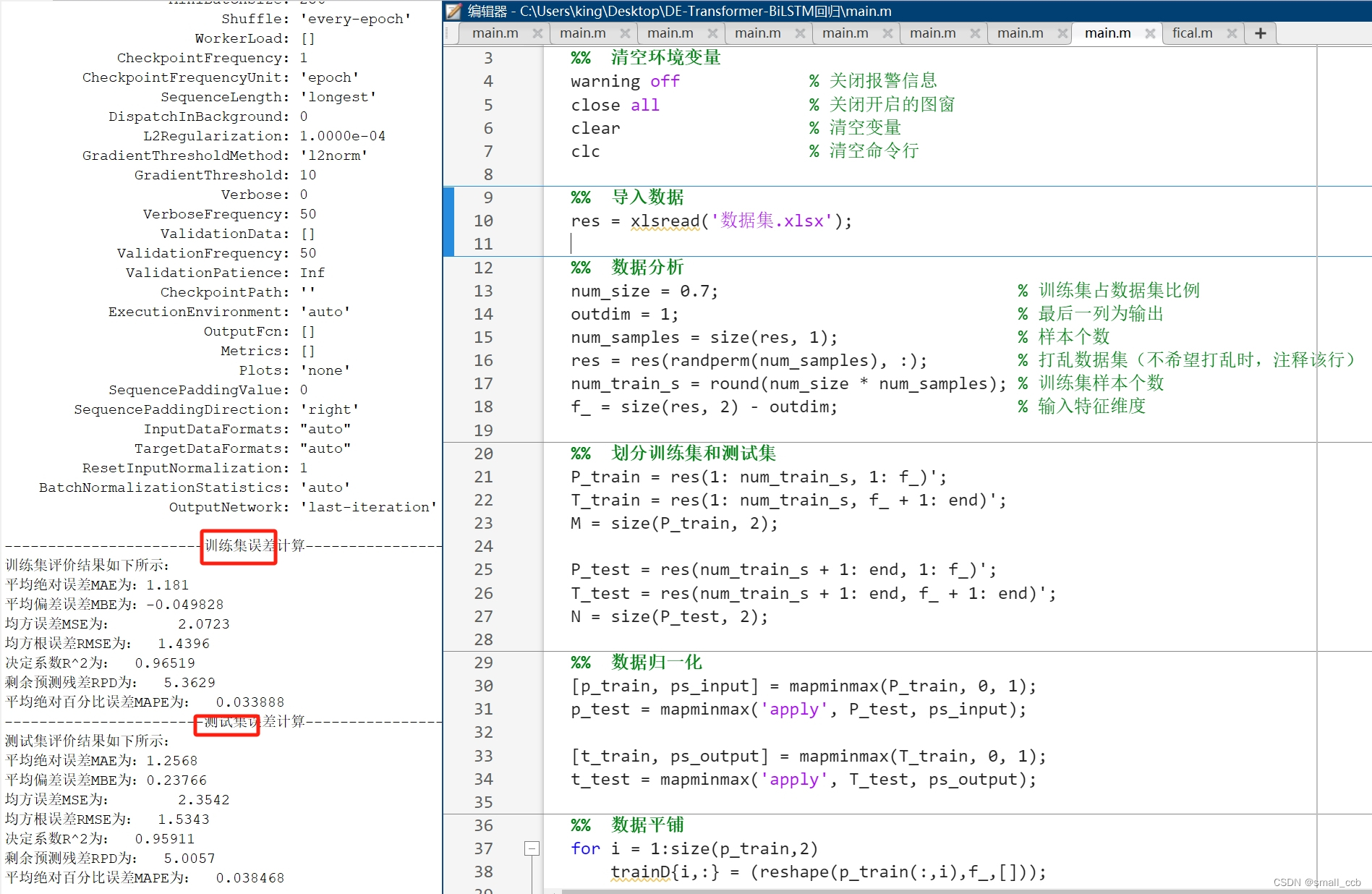Click the randperm shuffle line of code
This screenshot has height=894, width=1372.
pyautogui.click(x=749, y=360)
